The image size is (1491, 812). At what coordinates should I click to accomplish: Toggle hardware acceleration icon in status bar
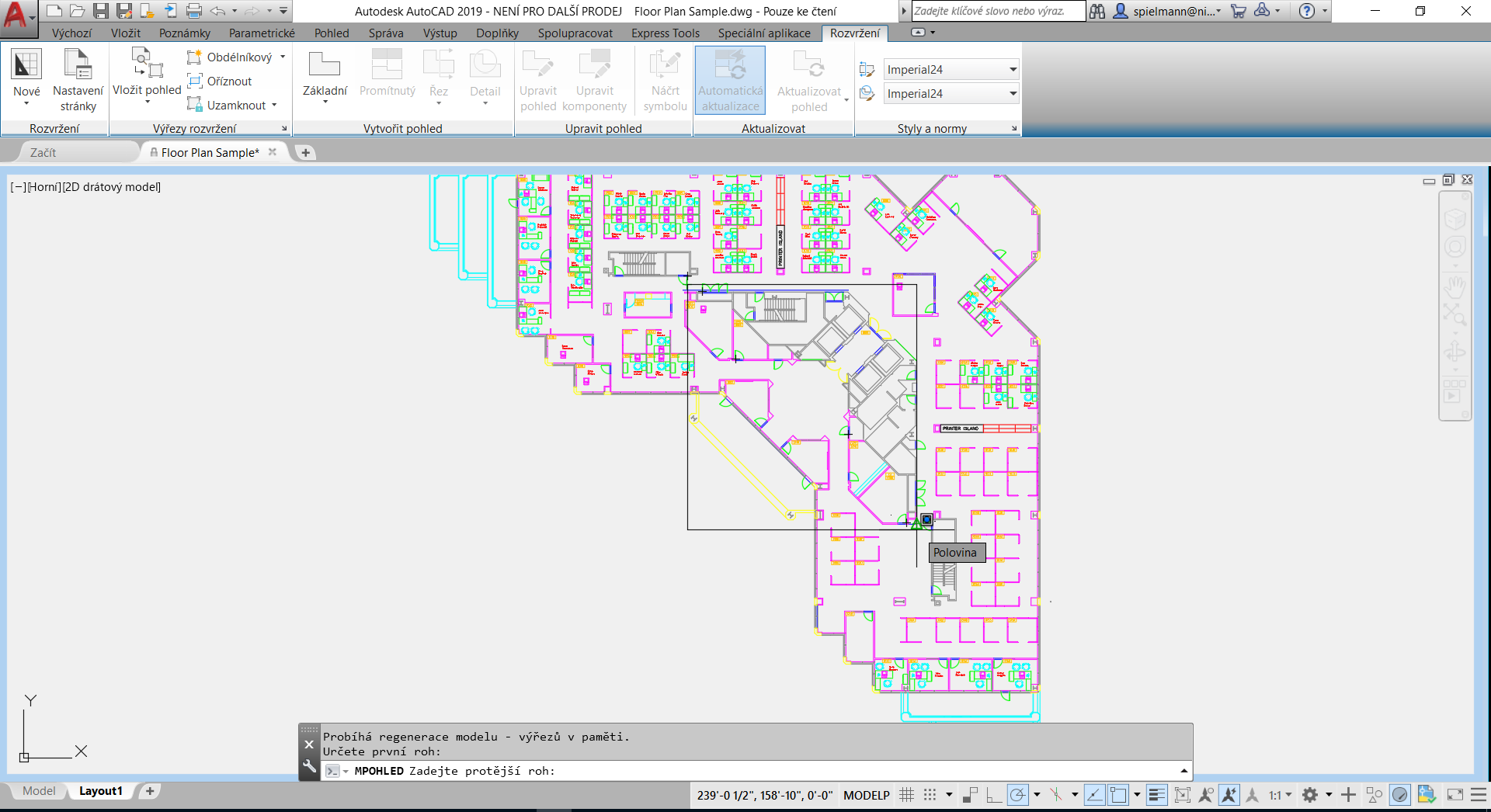[1400, 795]
